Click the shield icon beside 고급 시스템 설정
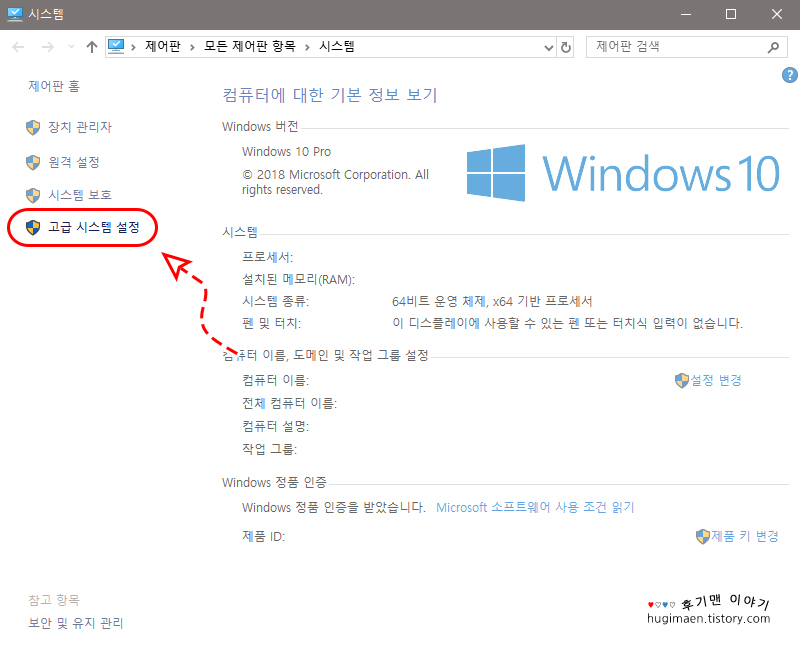The image size is (800, 650). (x=33, y=228)
